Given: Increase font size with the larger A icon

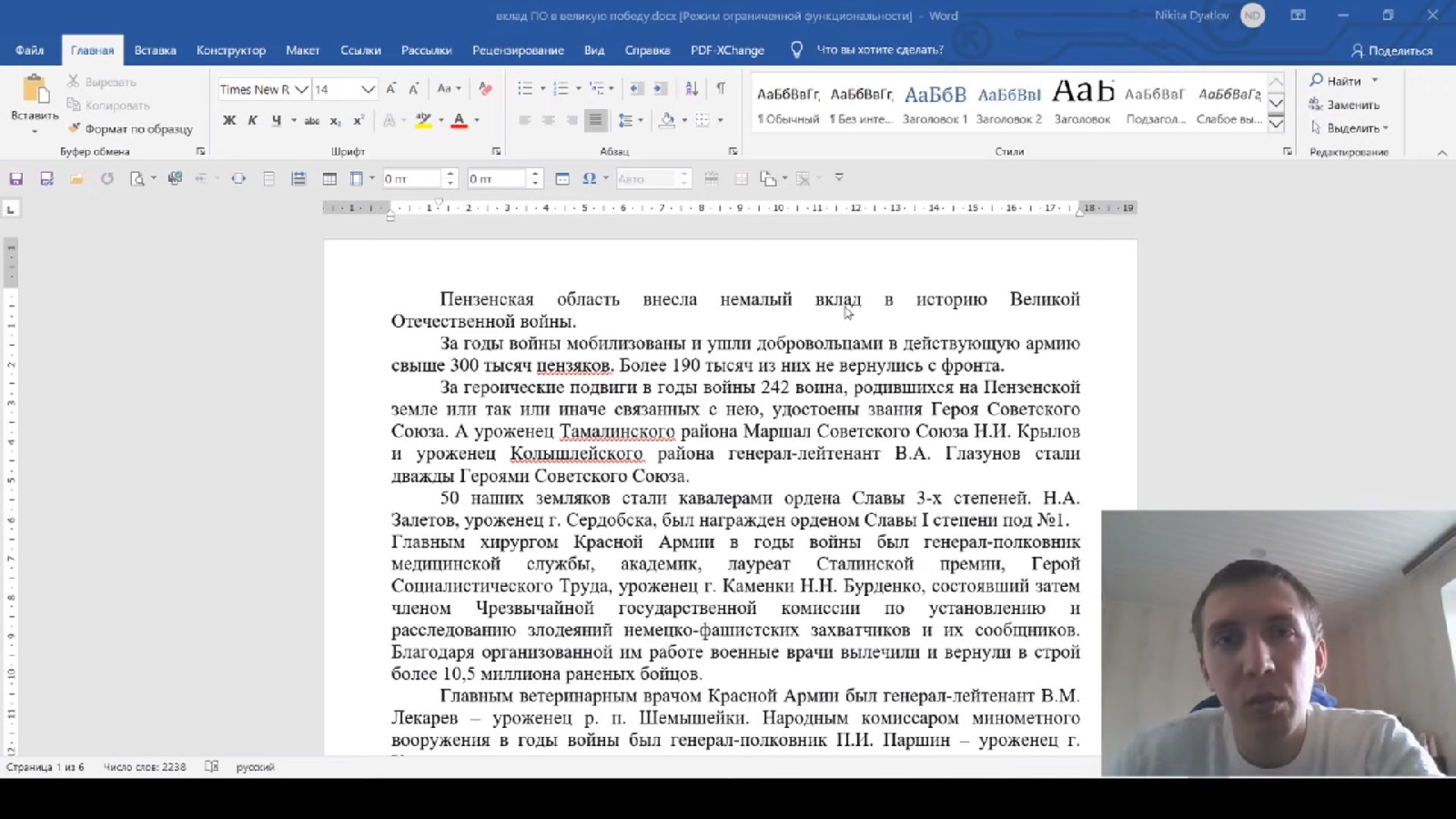Looking at the screenshot, I should [390, 89].
